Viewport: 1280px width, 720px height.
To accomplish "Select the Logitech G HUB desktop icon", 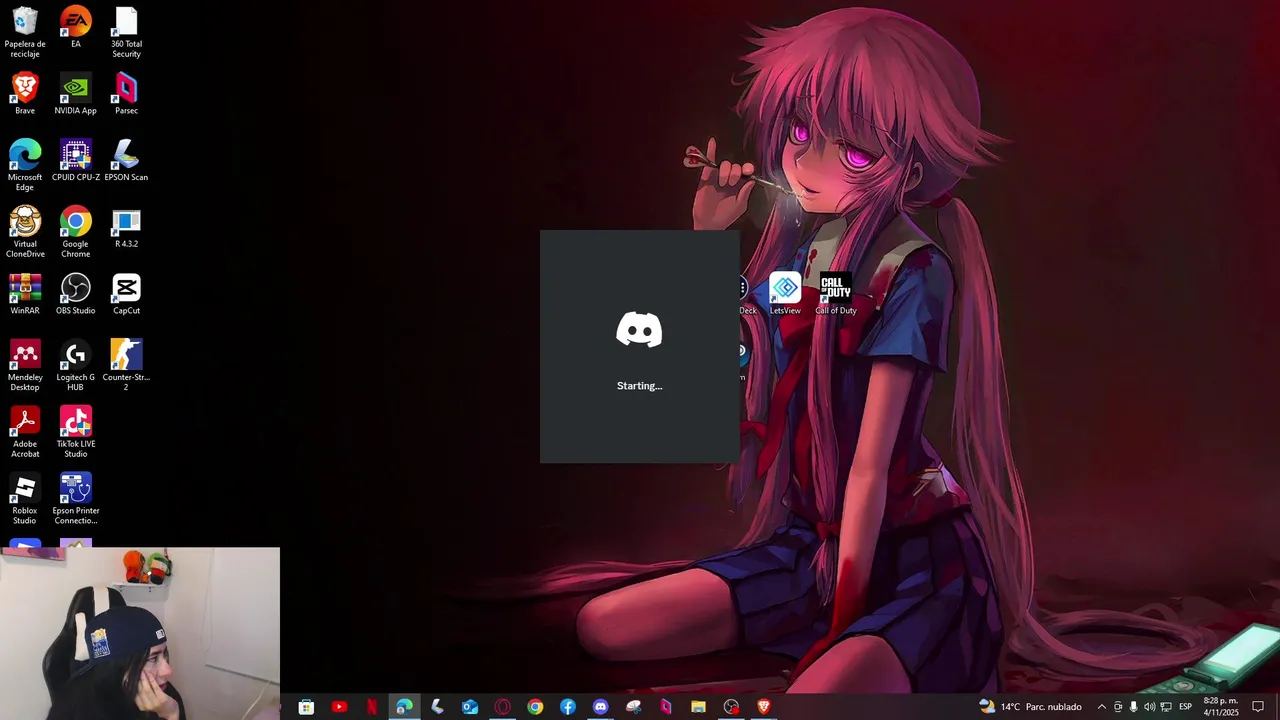I will tap(75, 364).
